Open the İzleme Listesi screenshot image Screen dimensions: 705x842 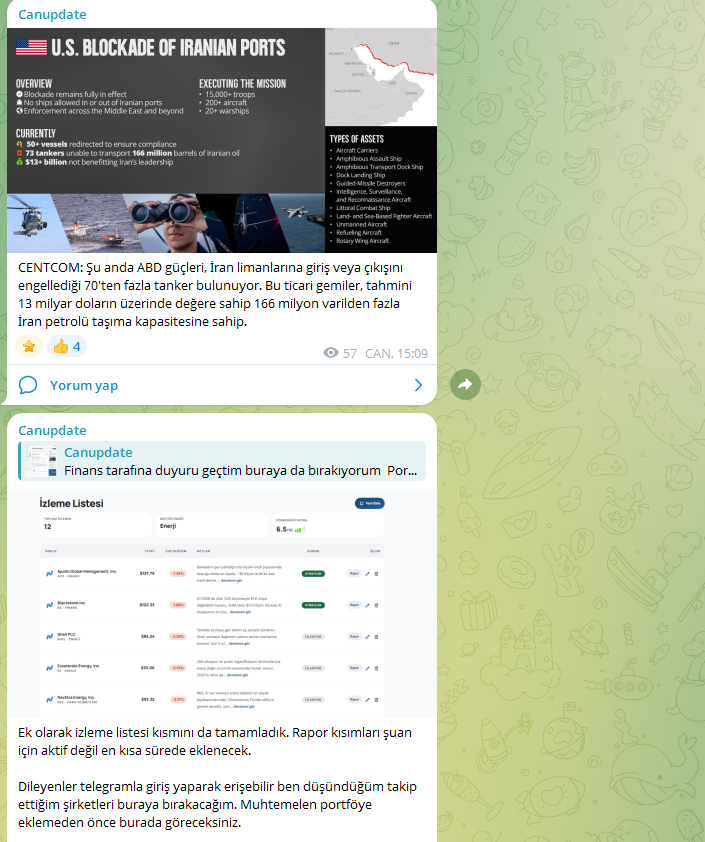(x=222, y=604)
